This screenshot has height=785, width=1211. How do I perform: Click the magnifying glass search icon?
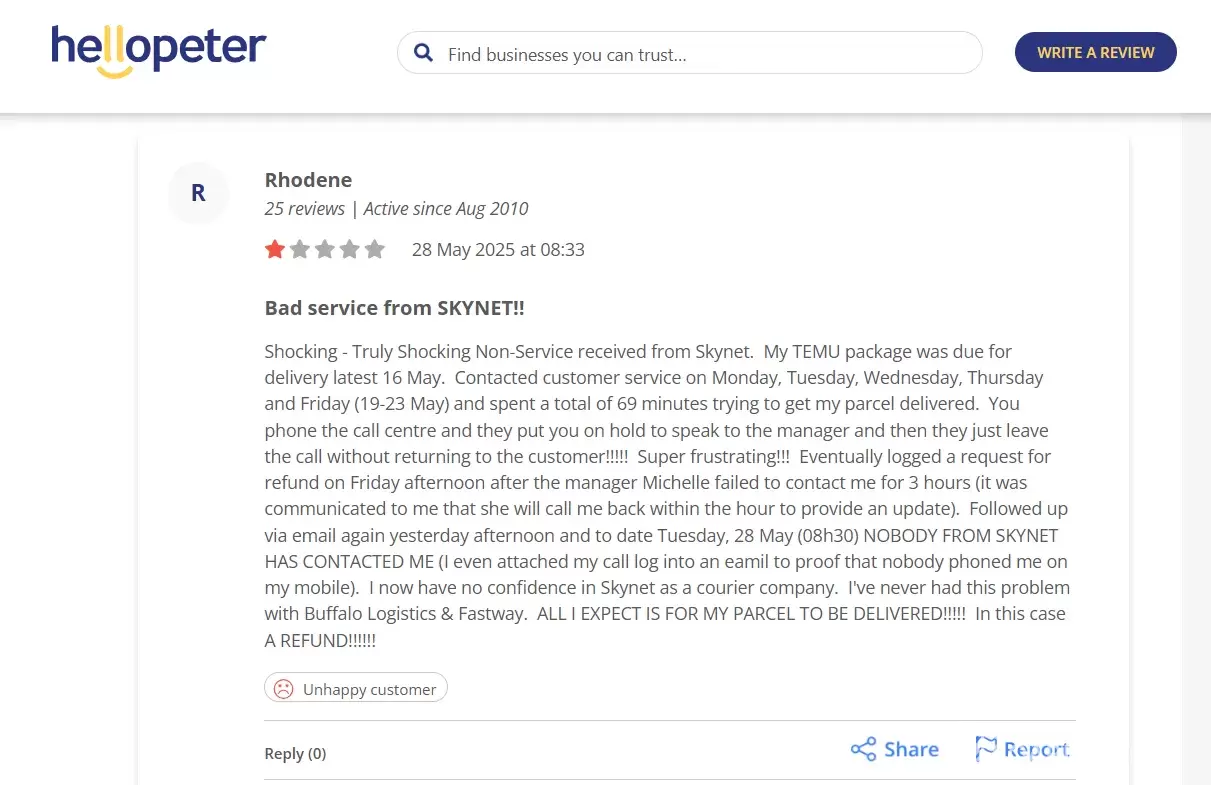[x=424, y=53]
